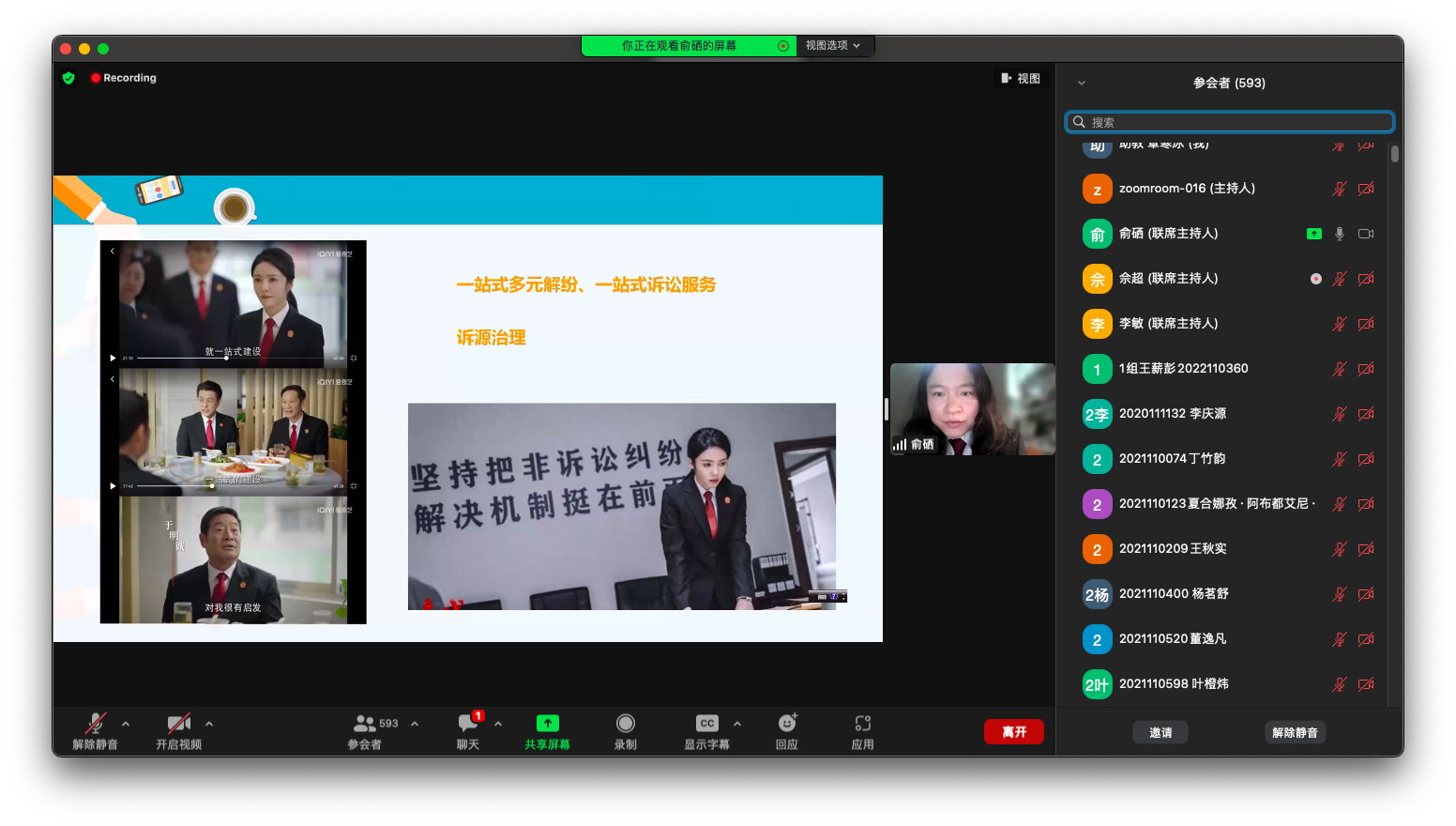Toggle the microphone icon for zoomroom-016
1456x826 pixels.
[1339, 189]
